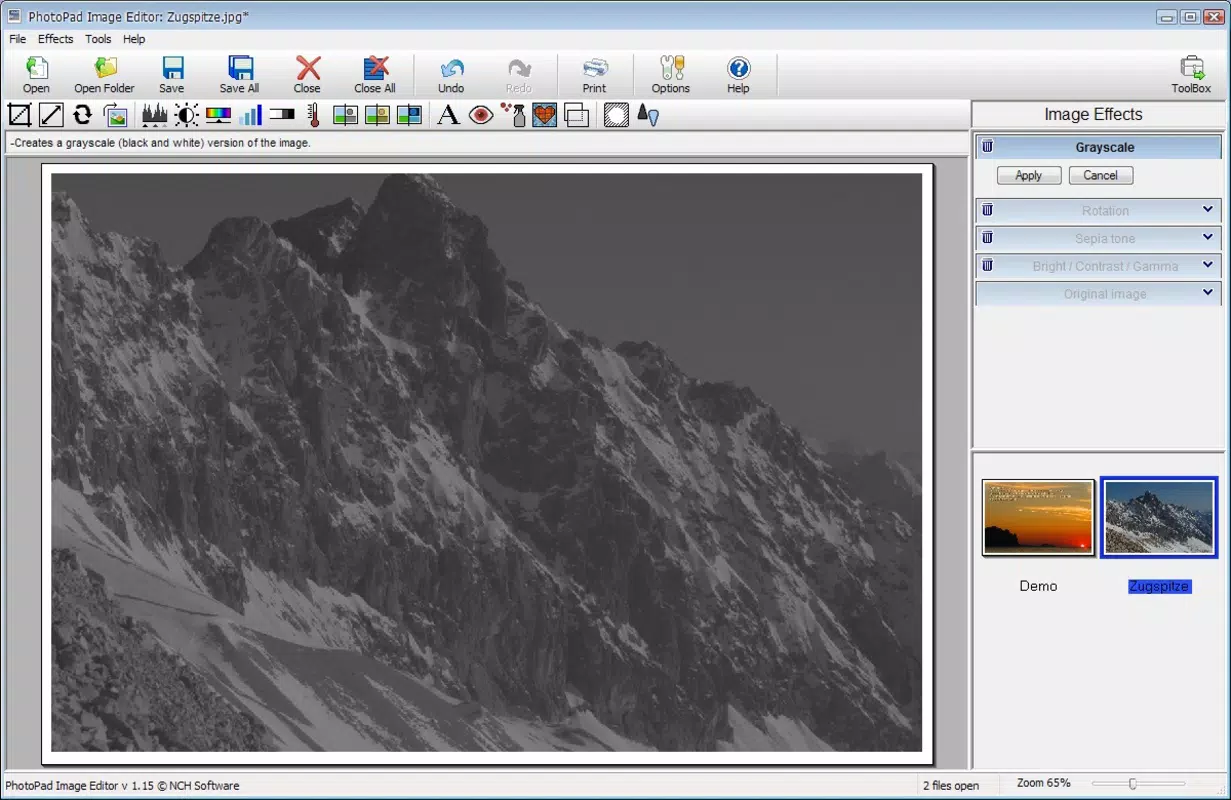Click the thermometer Temperature icon
1231x800 pixels.
tap(313, 115)
